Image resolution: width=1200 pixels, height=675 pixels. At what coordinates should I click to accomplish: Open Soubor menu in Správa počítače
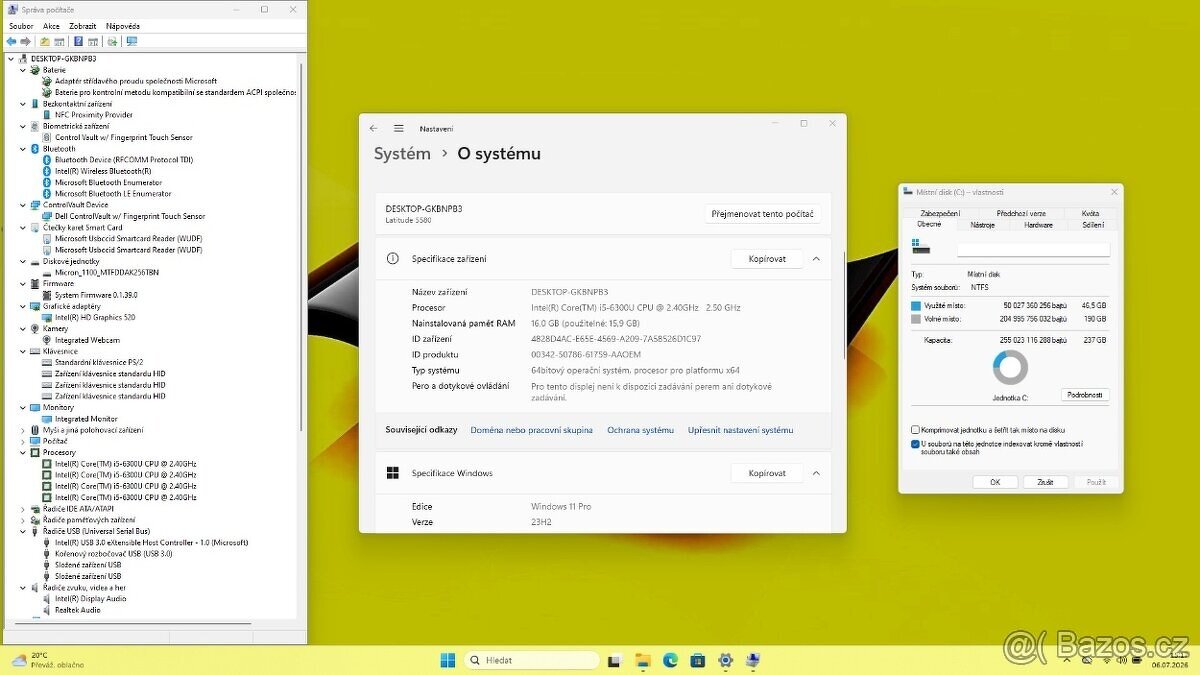(21, 26)
